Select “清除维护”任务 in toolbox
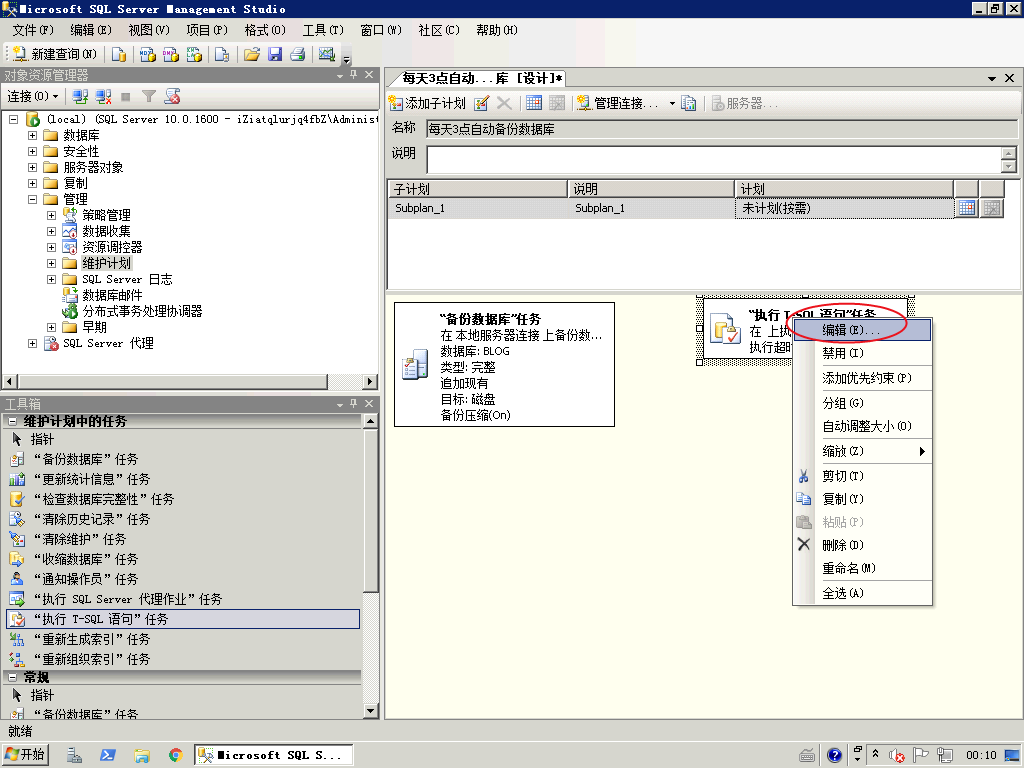The width and height of the screenshot is (1024, 768). (x=183, y=539)
